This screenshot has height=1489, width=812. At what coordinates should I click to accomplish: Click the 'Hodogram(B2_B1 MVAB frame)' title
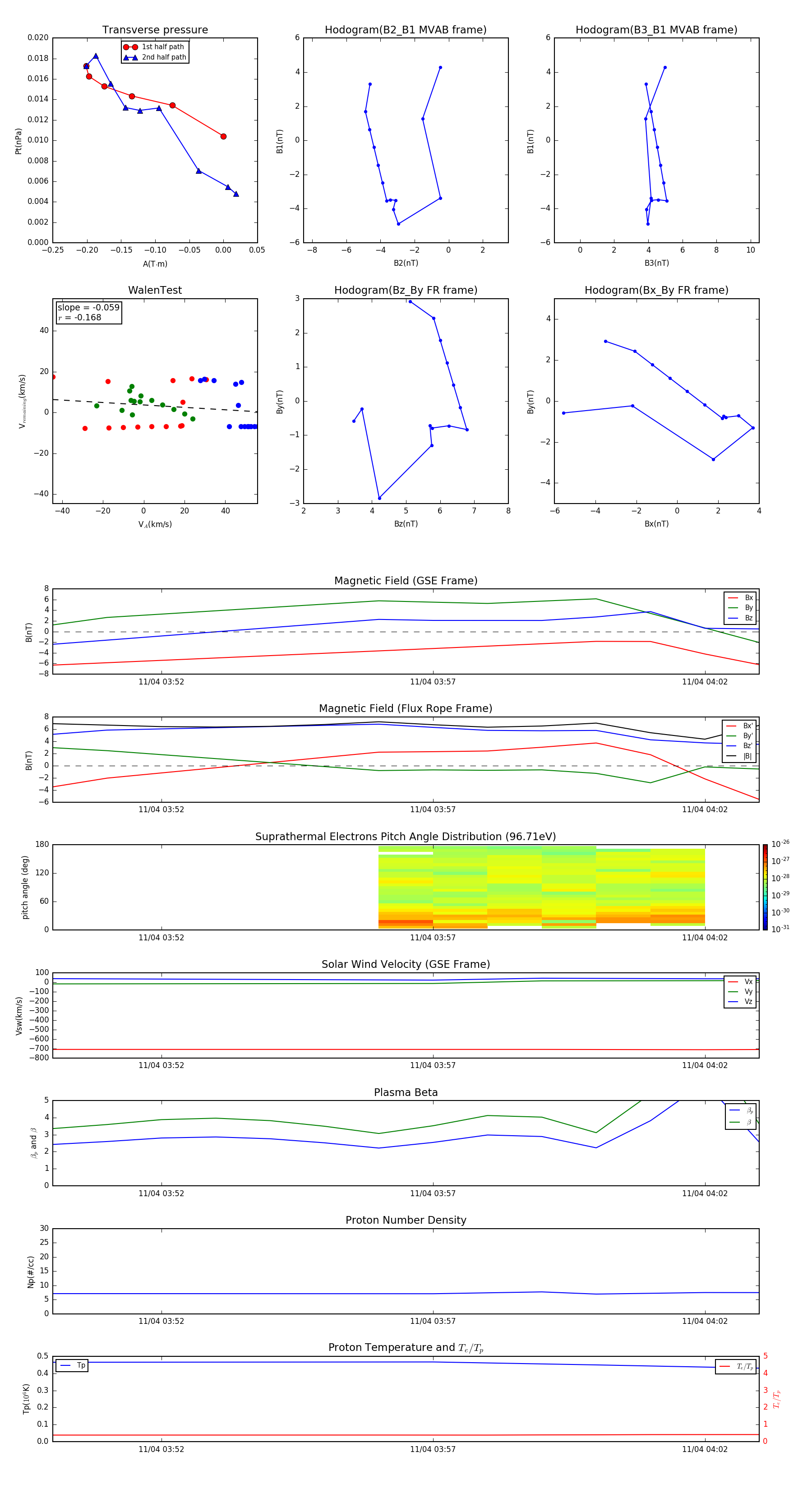[405, 30]
